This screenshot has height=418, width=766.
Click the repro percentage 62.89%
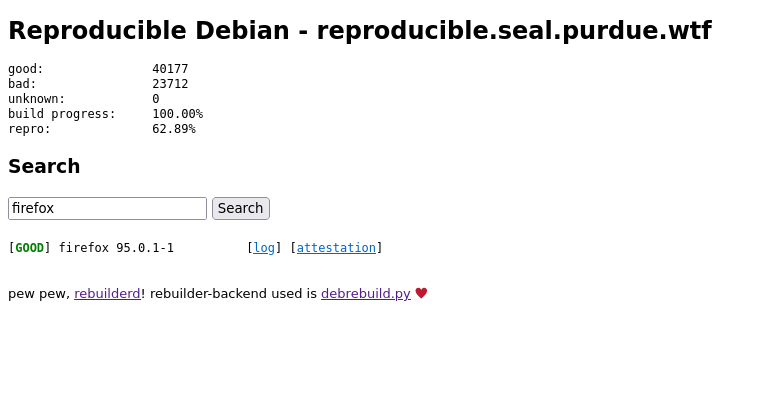[174, 129]
